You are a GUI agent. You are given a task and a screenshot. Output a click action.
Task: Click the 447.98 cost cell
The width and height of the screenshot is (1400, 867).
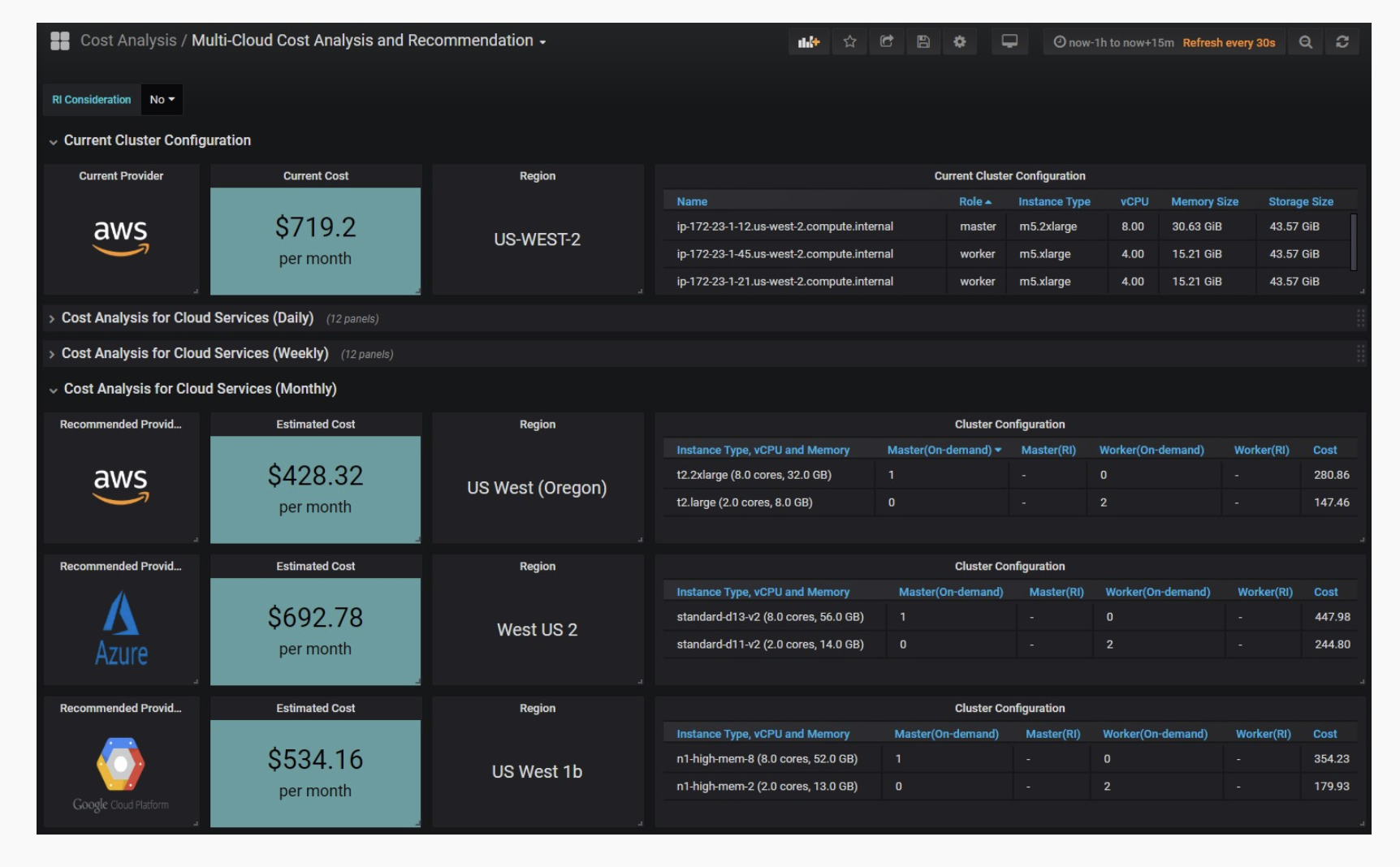coord(1333,617)
